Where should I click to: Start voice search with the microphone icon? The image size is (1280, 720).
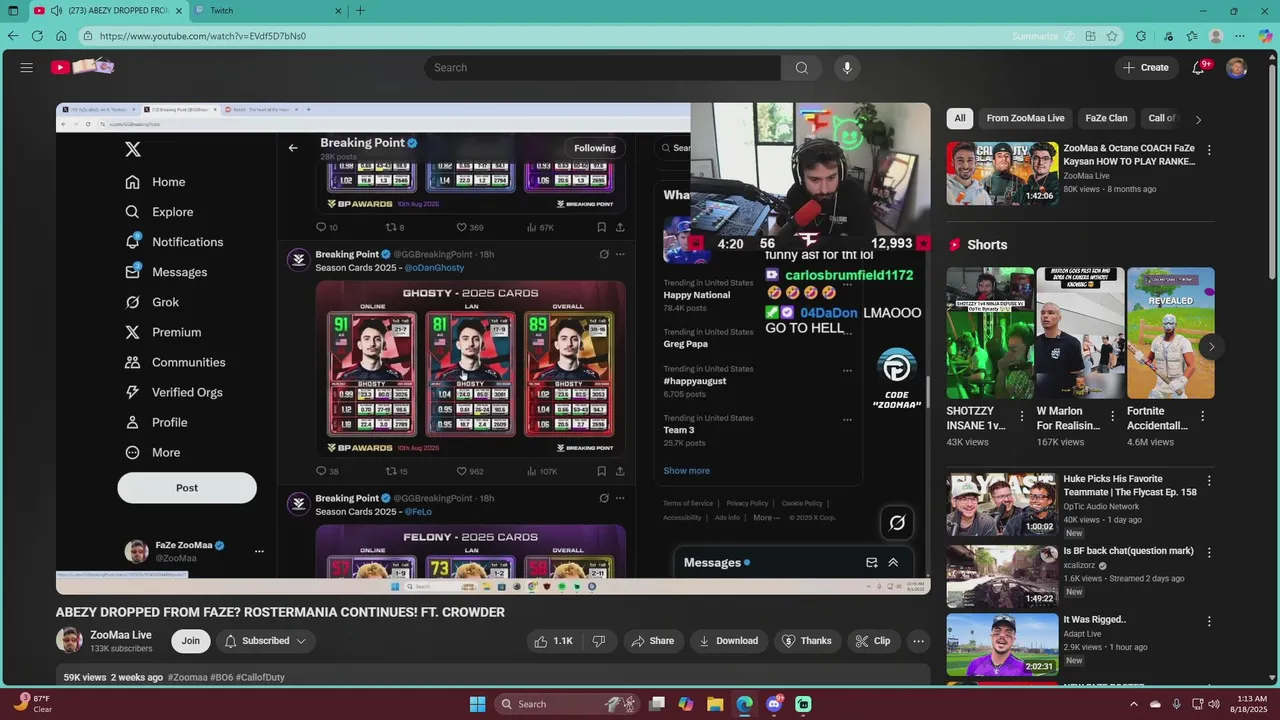[847, 67]
